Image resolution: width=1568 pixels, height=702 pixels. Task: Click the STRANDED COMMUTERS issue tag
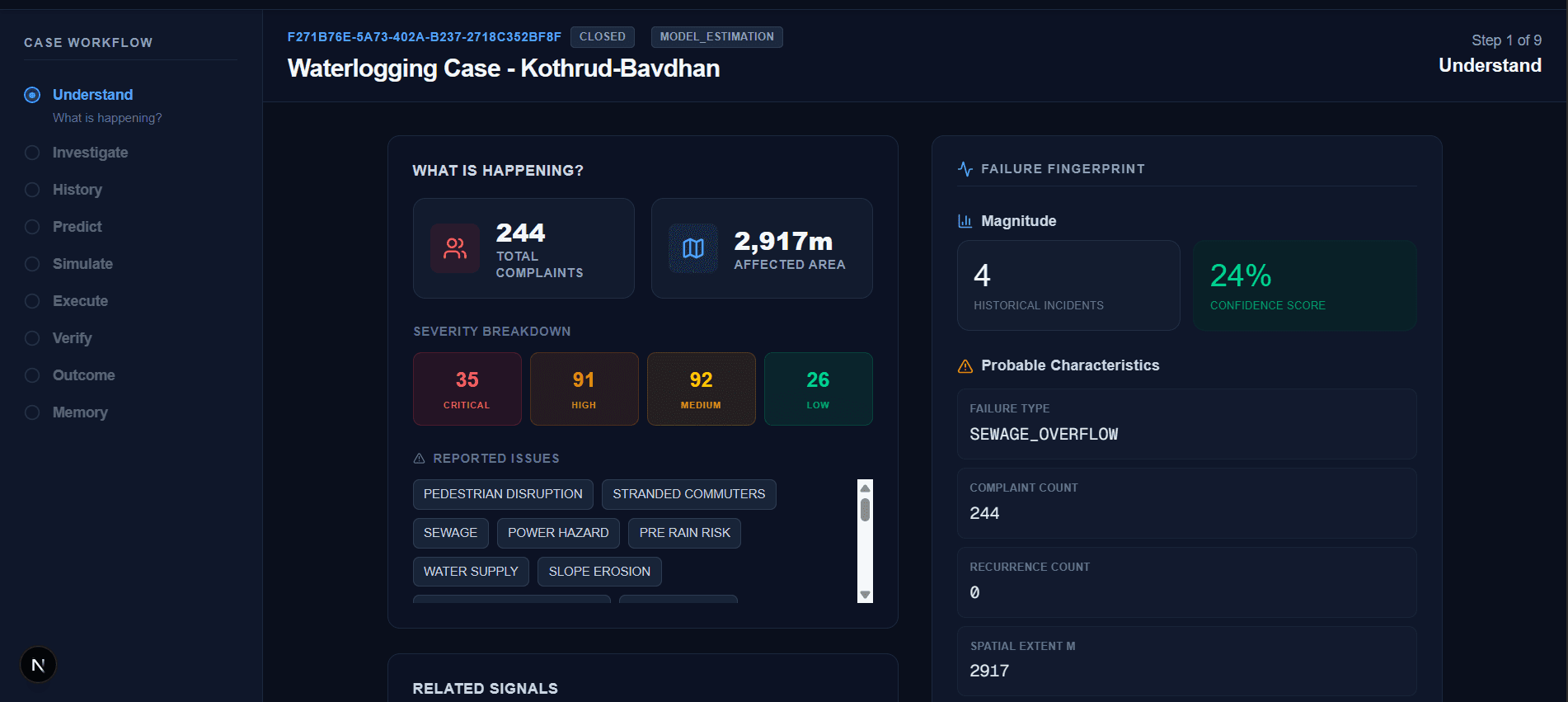pos(689,494)
